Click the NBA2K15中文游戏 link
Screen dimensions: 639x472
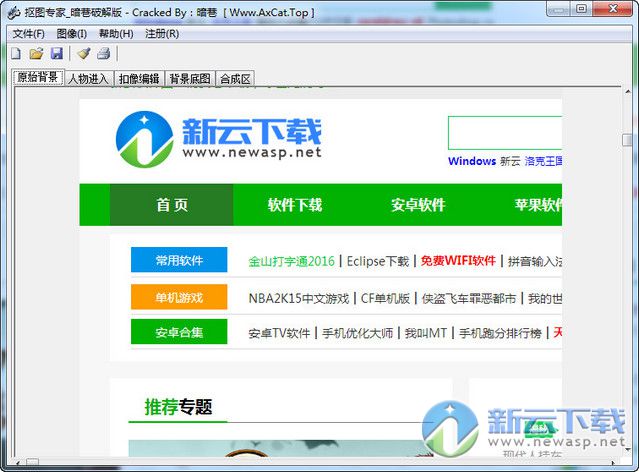point(299,298)
